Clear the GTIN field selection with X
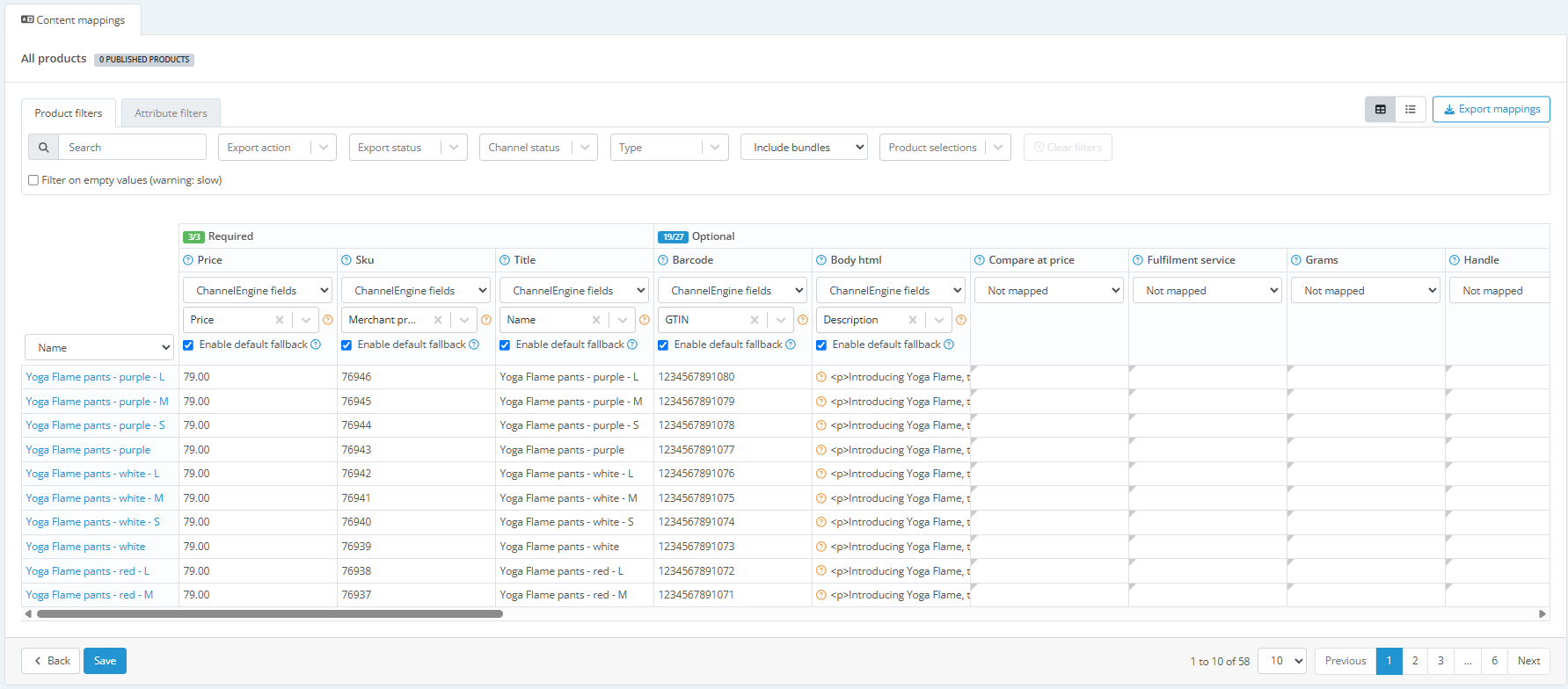 click(755, 320)
